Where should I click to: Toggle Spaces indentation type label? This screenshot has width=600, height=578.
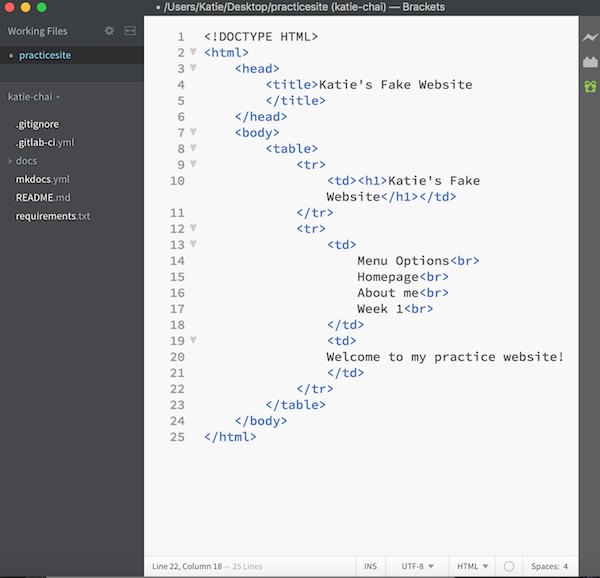pyautogui.click(x=545, y=566)
